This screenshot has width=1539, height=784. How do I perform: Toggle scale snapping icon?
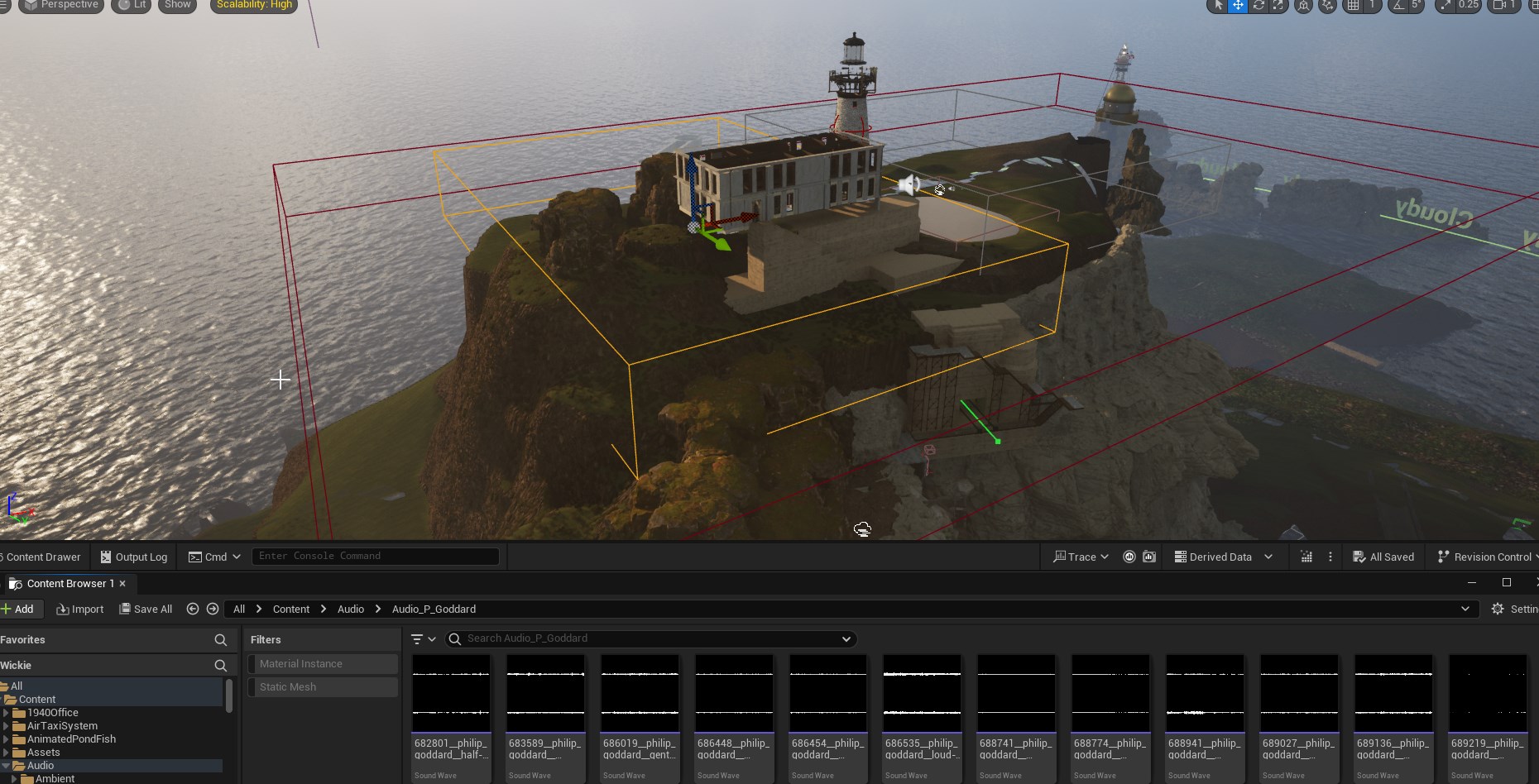click(1445, 5)
